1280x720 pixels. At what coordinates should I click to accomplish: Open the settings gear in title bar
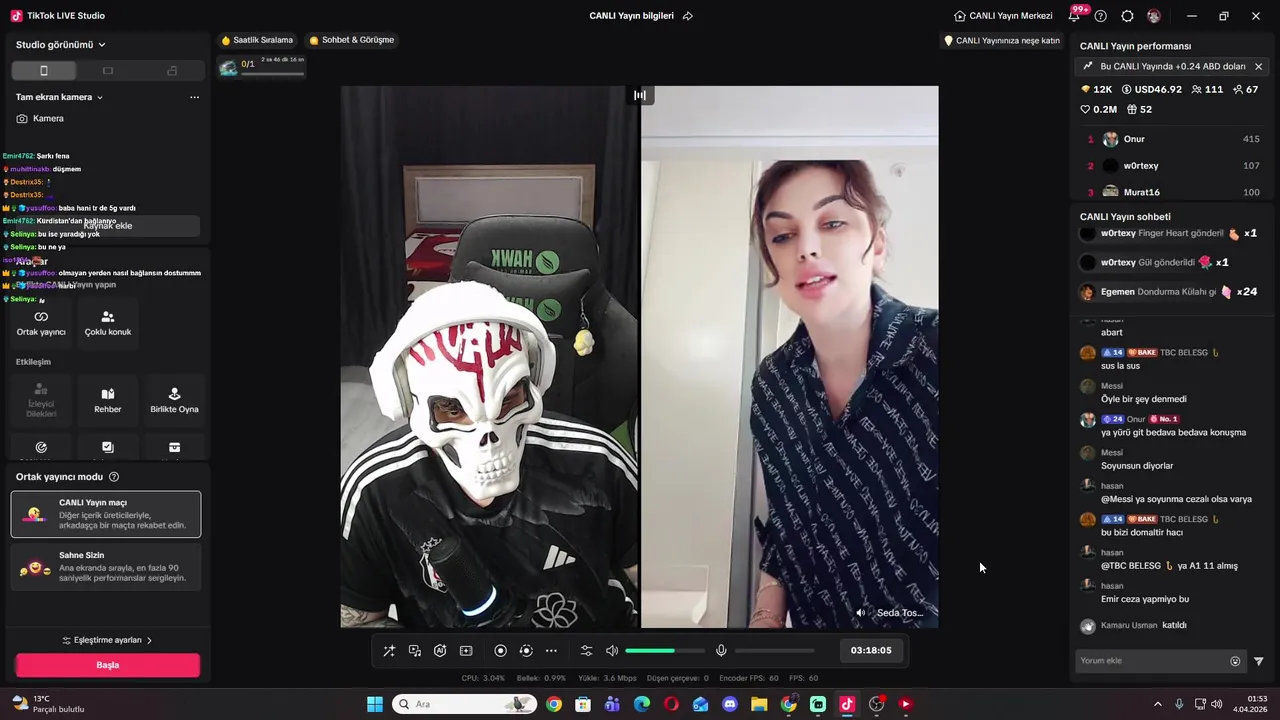(x=1128, y=16)
